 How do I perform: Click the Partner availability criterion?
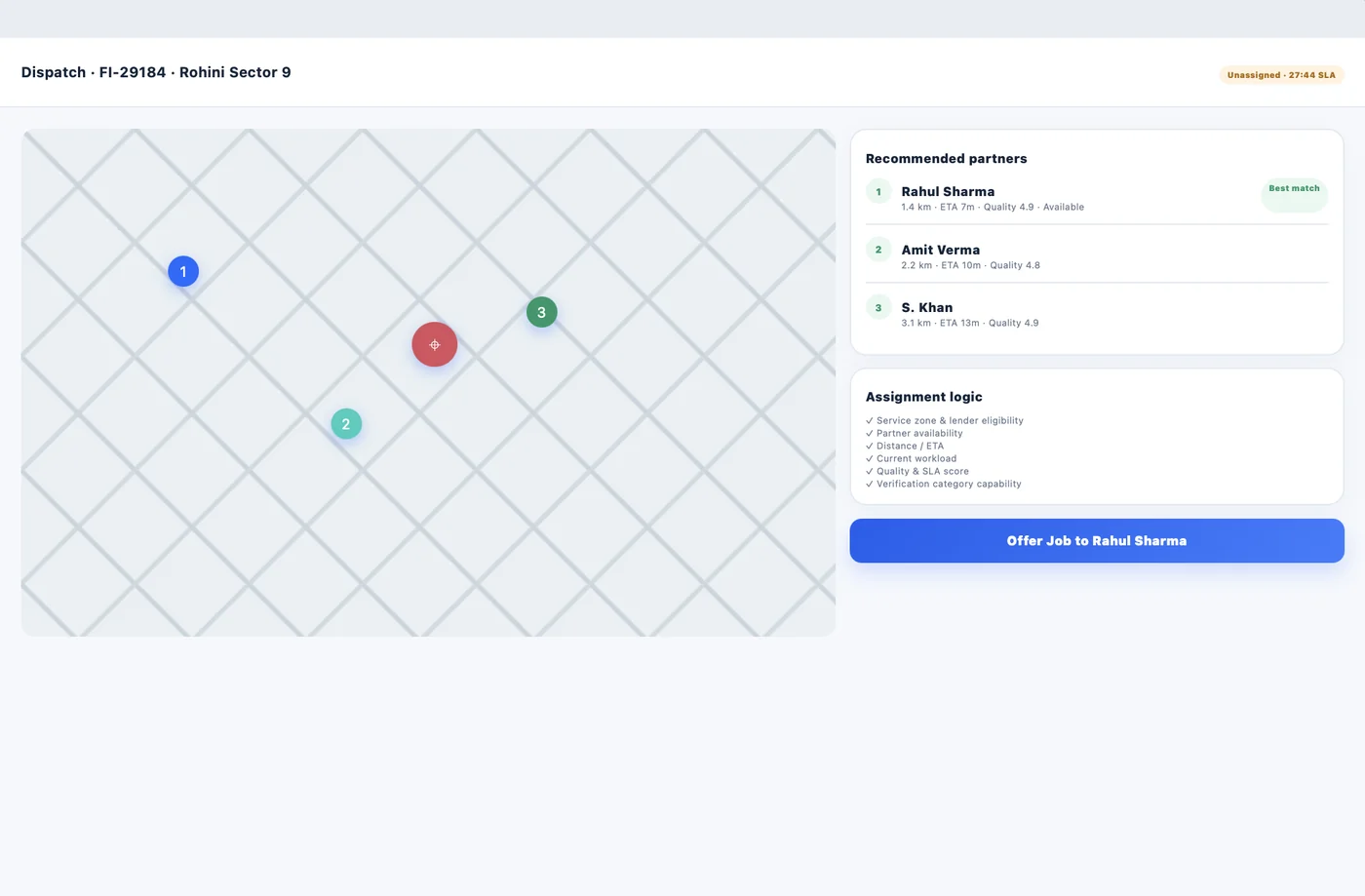pos(915,433)
